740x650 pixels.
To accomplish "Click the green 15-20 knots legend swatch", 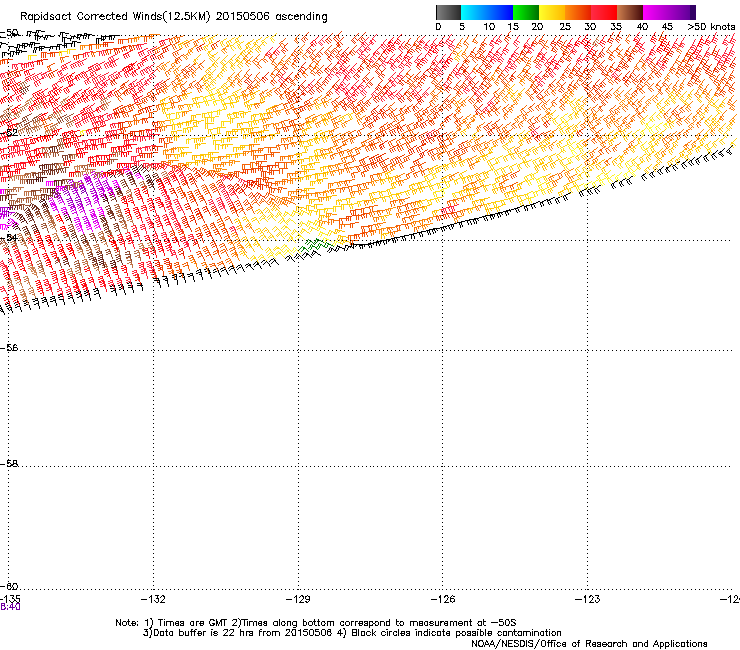I will [x=526, y=12].
